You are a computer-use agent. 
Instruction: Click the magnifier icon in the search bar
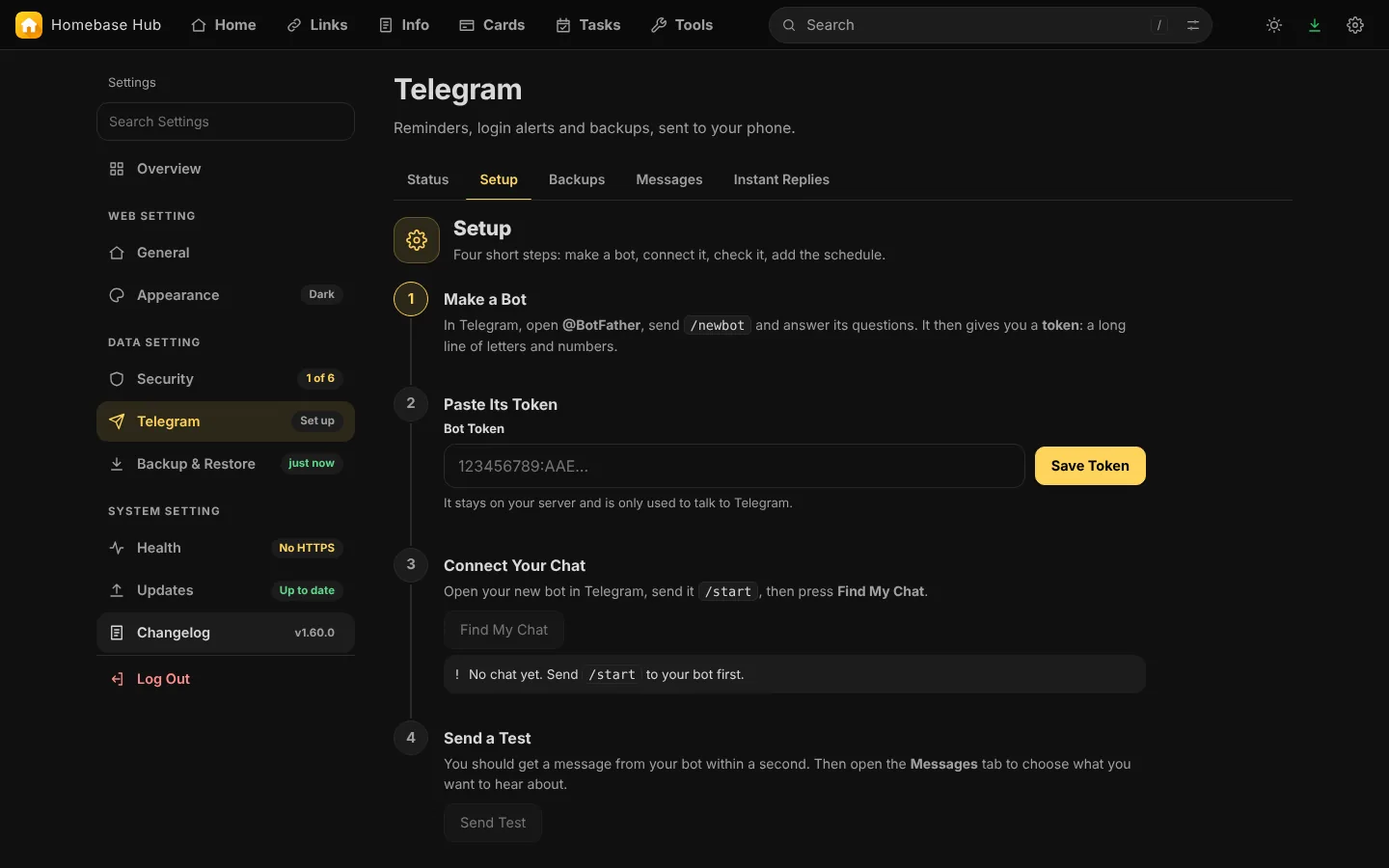click(x=789, y=25)
